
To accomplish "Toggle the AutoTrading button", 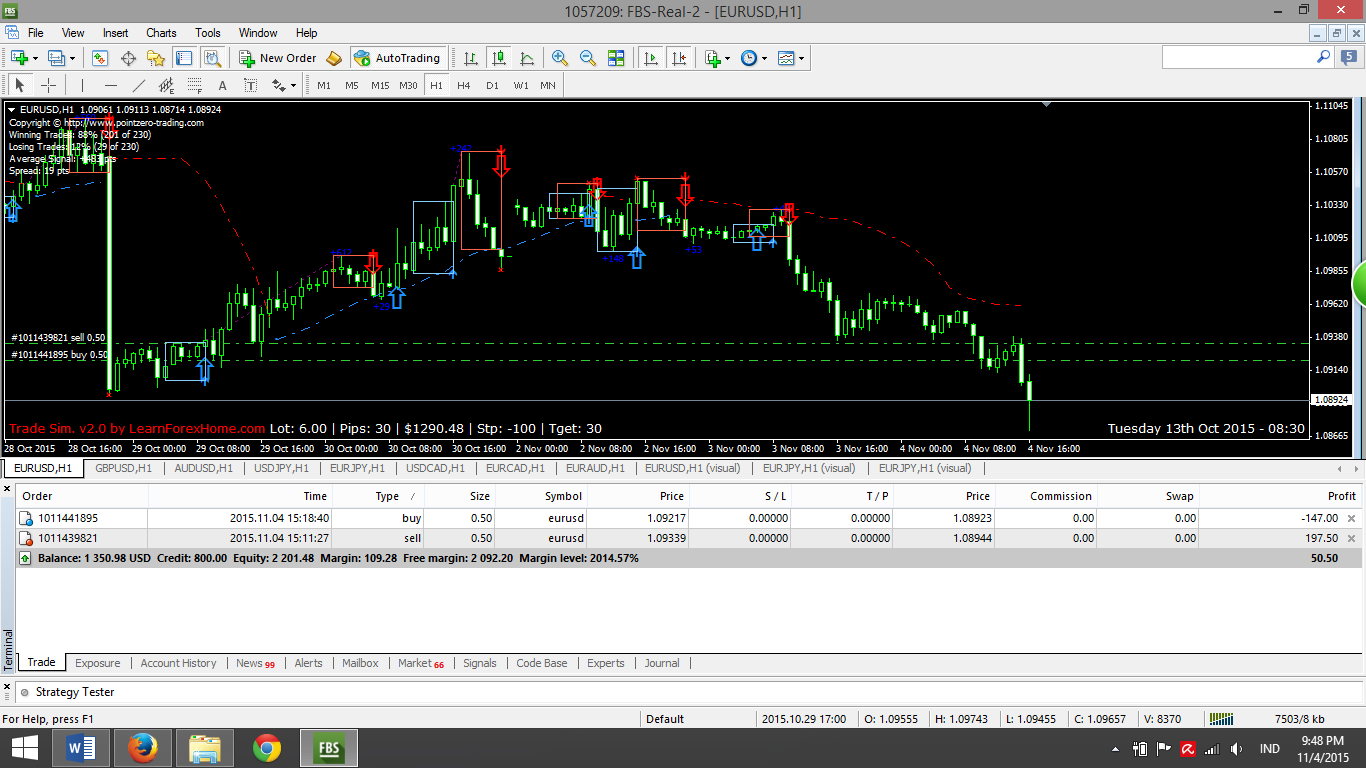I will pyautogui.click(x=398, y=58).
